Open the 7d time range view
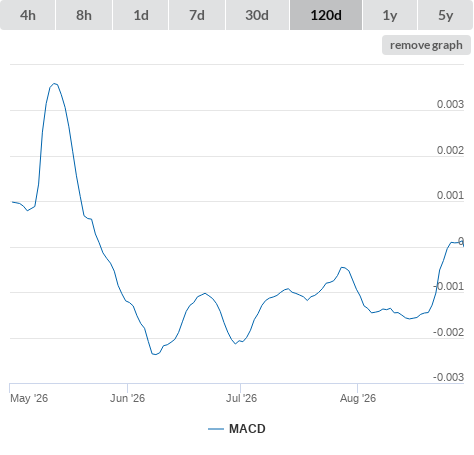 pyautogui.click(x=197, y=15)
